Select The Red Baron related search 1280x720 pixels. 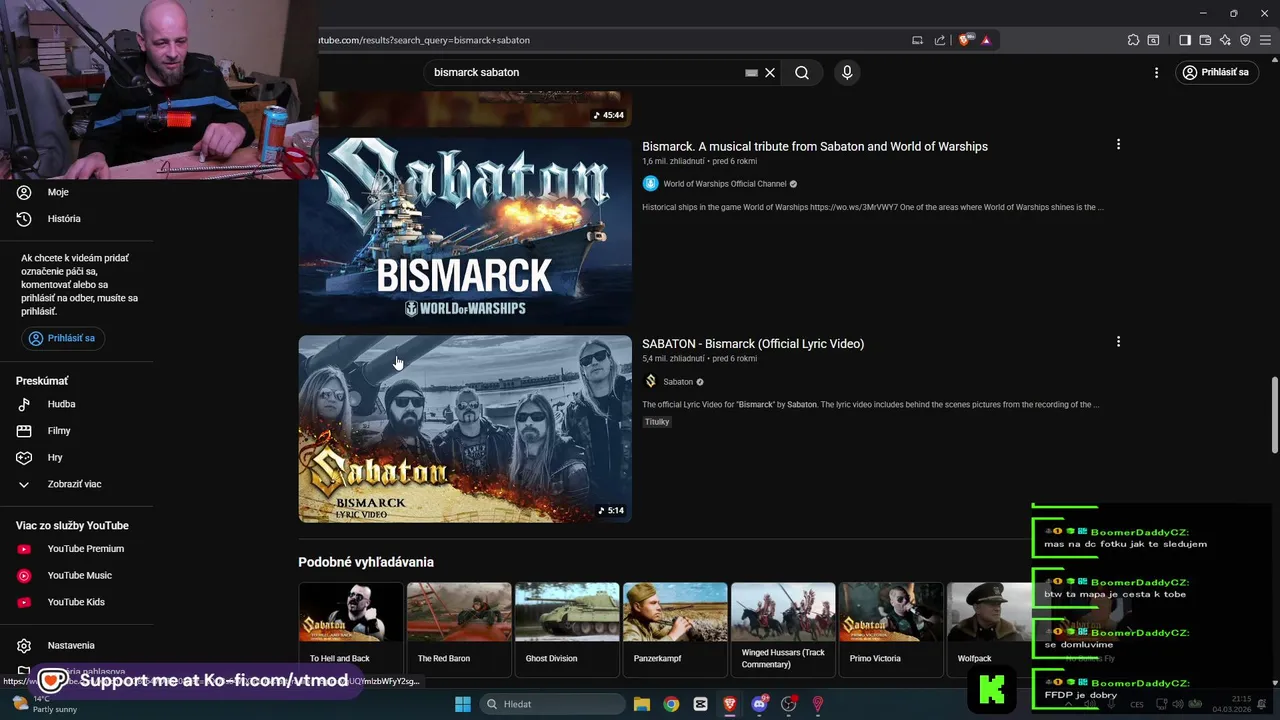[x=459, y=629]
